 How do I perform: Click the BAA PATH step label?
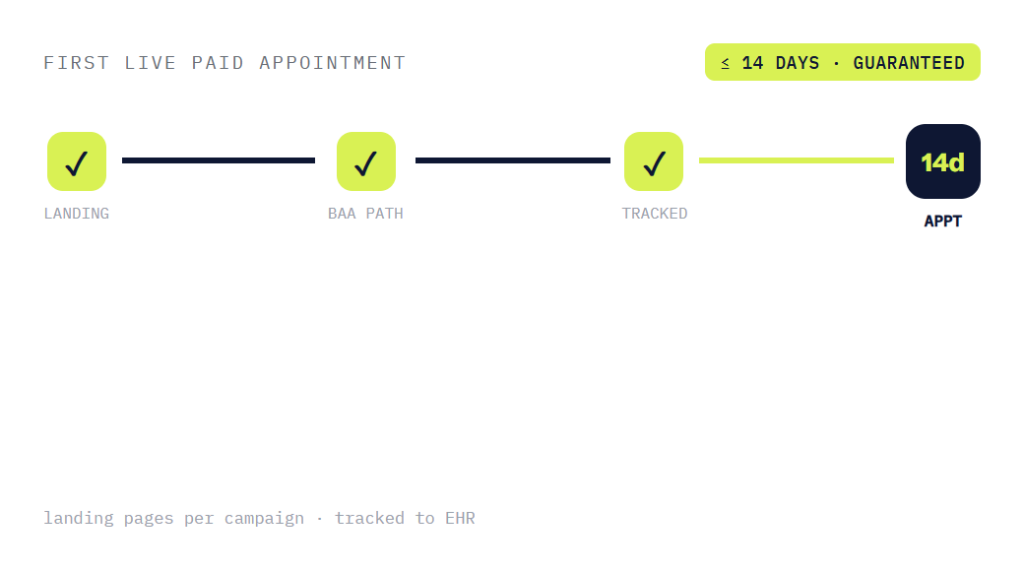[x=366, y=214]
